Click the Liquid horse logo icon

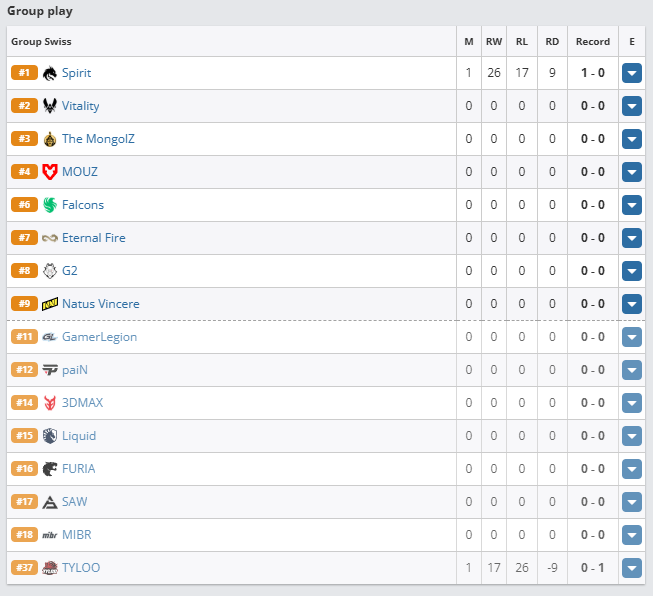click(50, 436)
